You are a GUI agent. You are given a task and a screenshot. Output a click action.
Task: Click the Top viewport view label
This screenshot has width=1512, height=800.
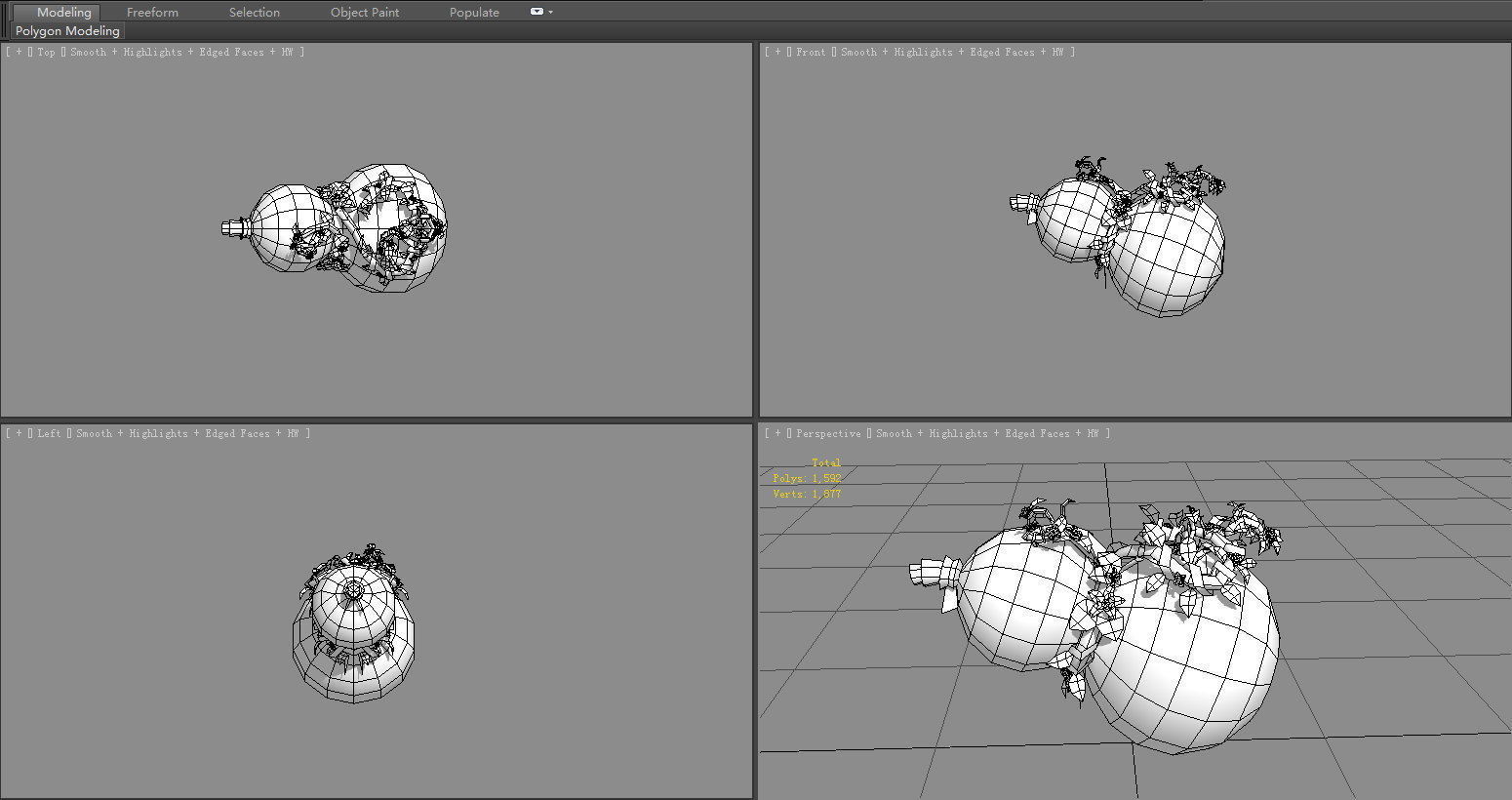click(x=46, y=52)
